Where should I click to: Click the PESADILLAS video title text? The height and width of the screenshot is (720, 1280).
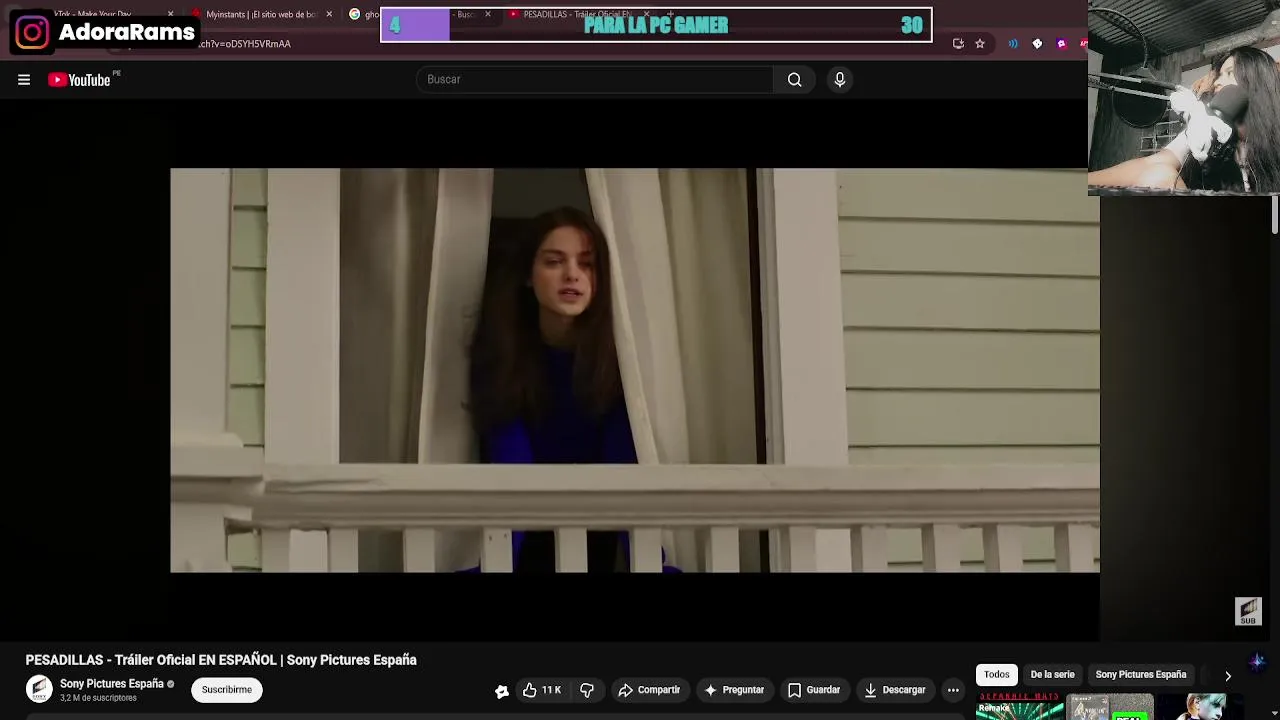click(221, 660)
